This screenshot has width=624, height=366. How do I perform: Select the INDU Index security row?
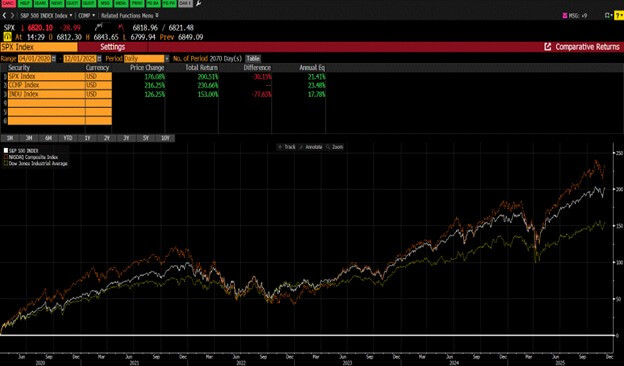pos(46,94)
